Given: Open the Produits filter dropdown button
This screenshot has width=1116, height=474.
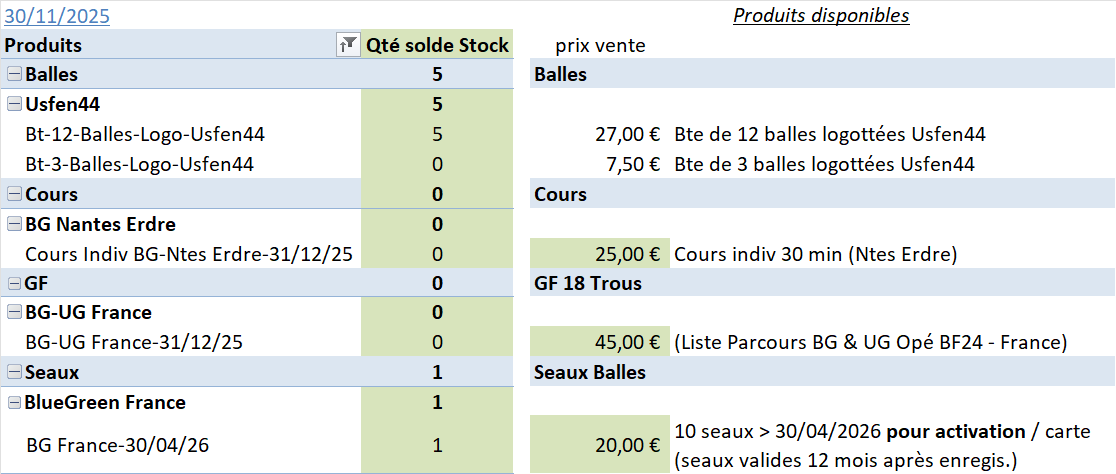Looking at the screenshot, I should coord(348,45).
